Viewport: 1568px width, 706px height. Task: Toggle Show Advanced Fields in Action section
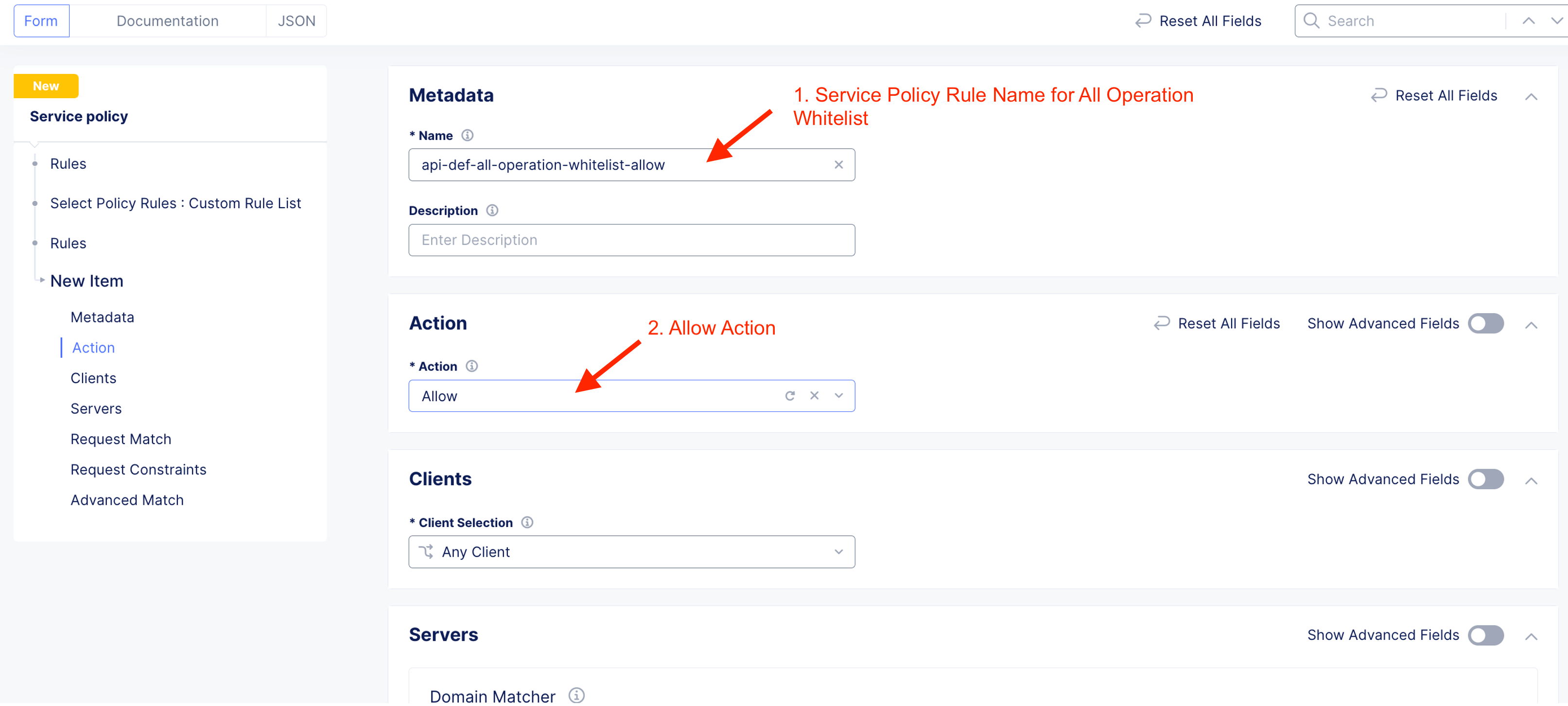[x=1485, y=323]
